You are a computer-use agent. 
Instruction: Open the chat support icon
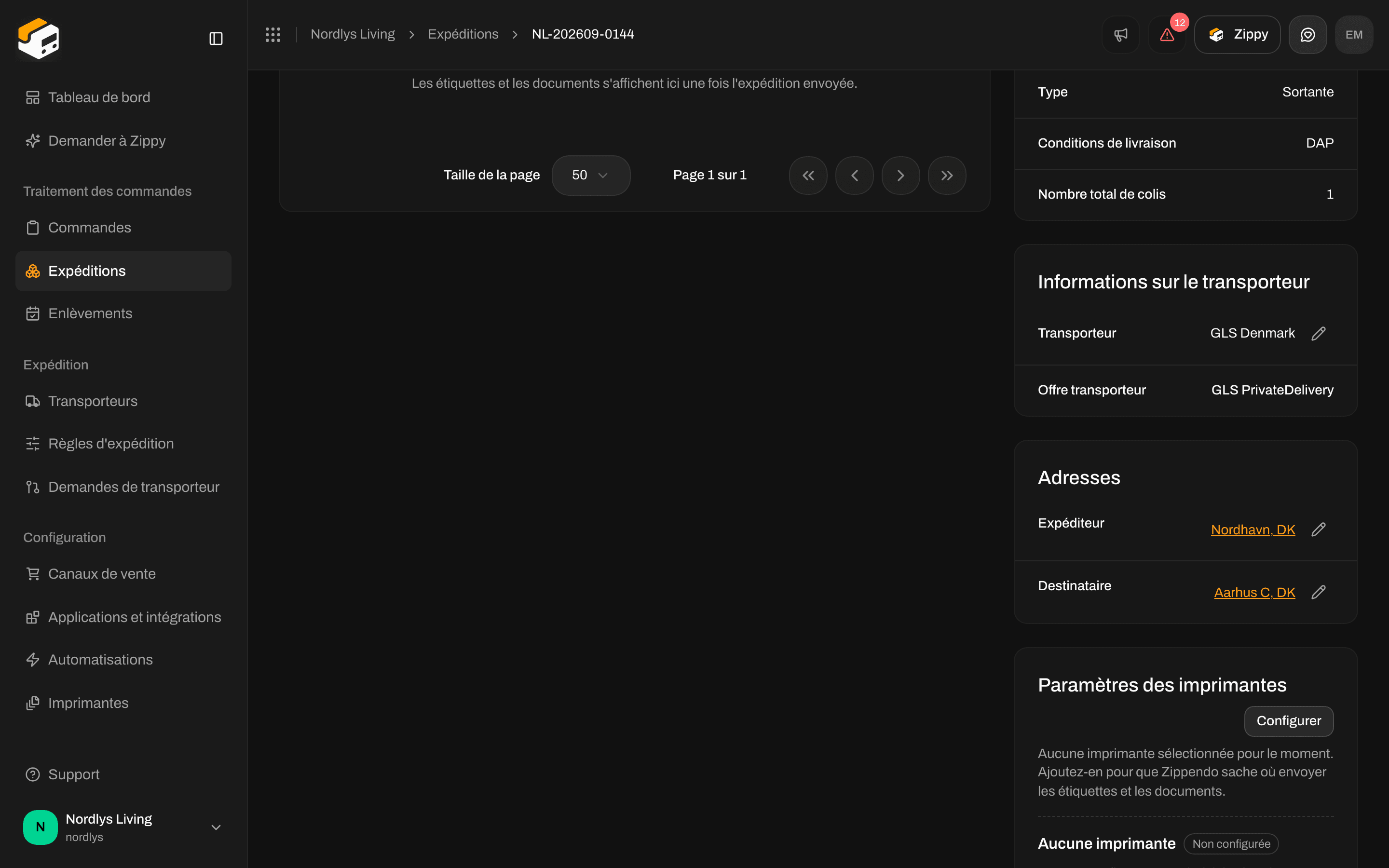[x=1307, y=34]
